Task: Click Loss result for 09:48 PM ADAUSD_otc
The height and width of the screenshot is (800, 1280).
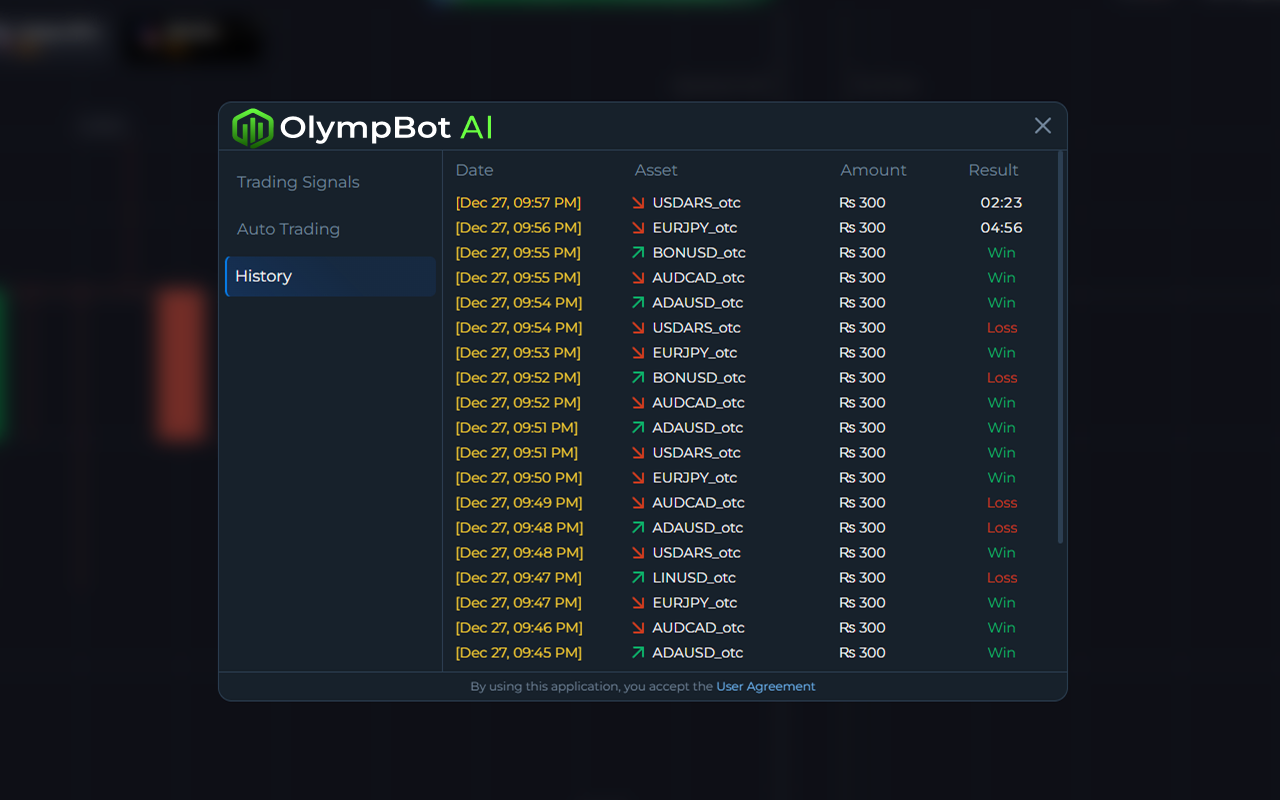Action: [x=1002, y=528]
